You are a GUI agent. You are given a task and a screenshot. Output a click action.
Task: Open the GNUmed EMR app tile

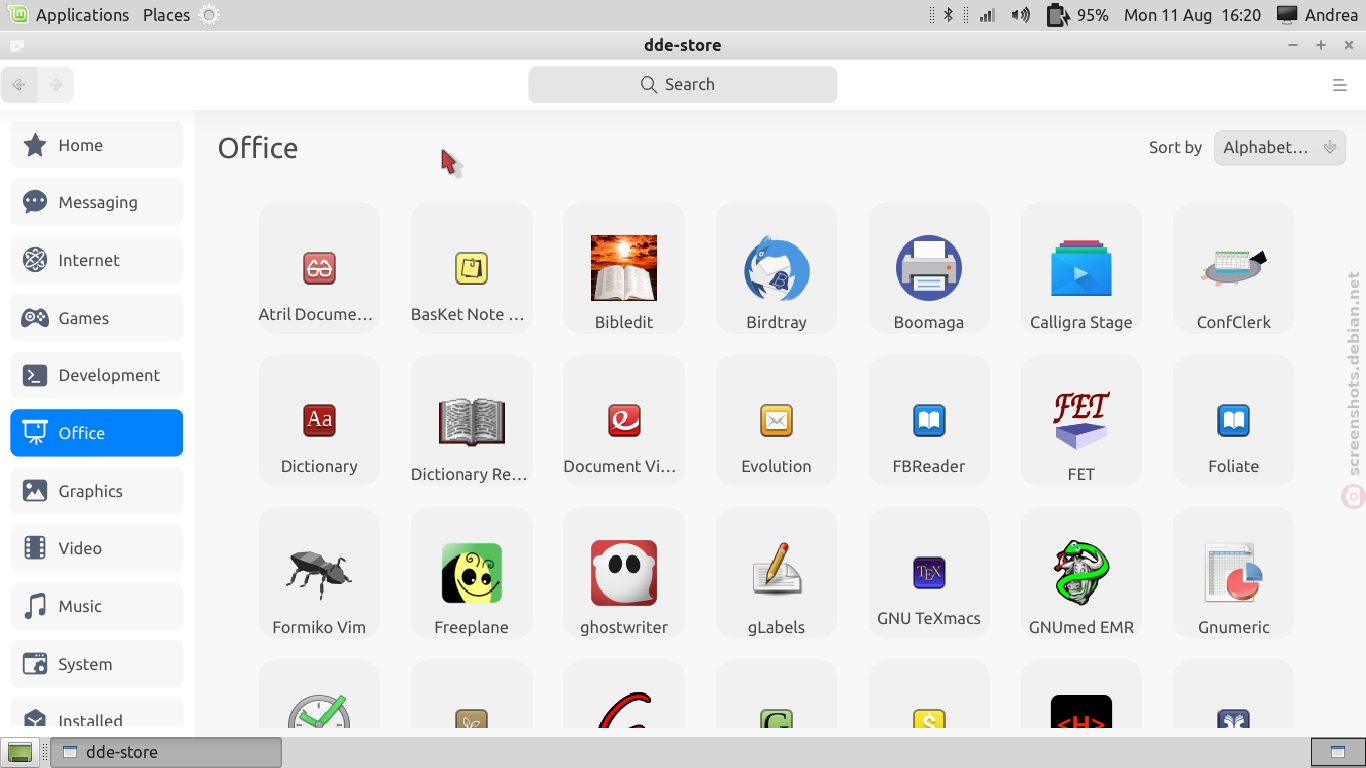(1081, 573)
